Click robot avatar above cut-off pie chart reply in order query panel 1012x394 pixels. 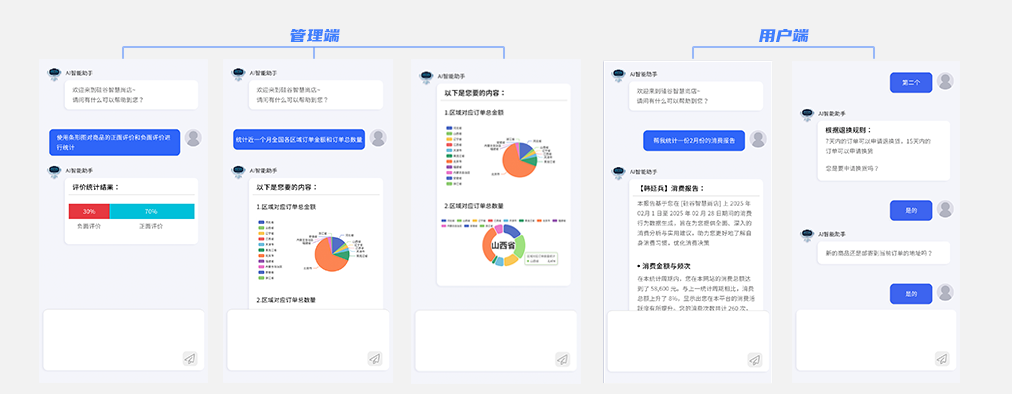tap(238, 171)
